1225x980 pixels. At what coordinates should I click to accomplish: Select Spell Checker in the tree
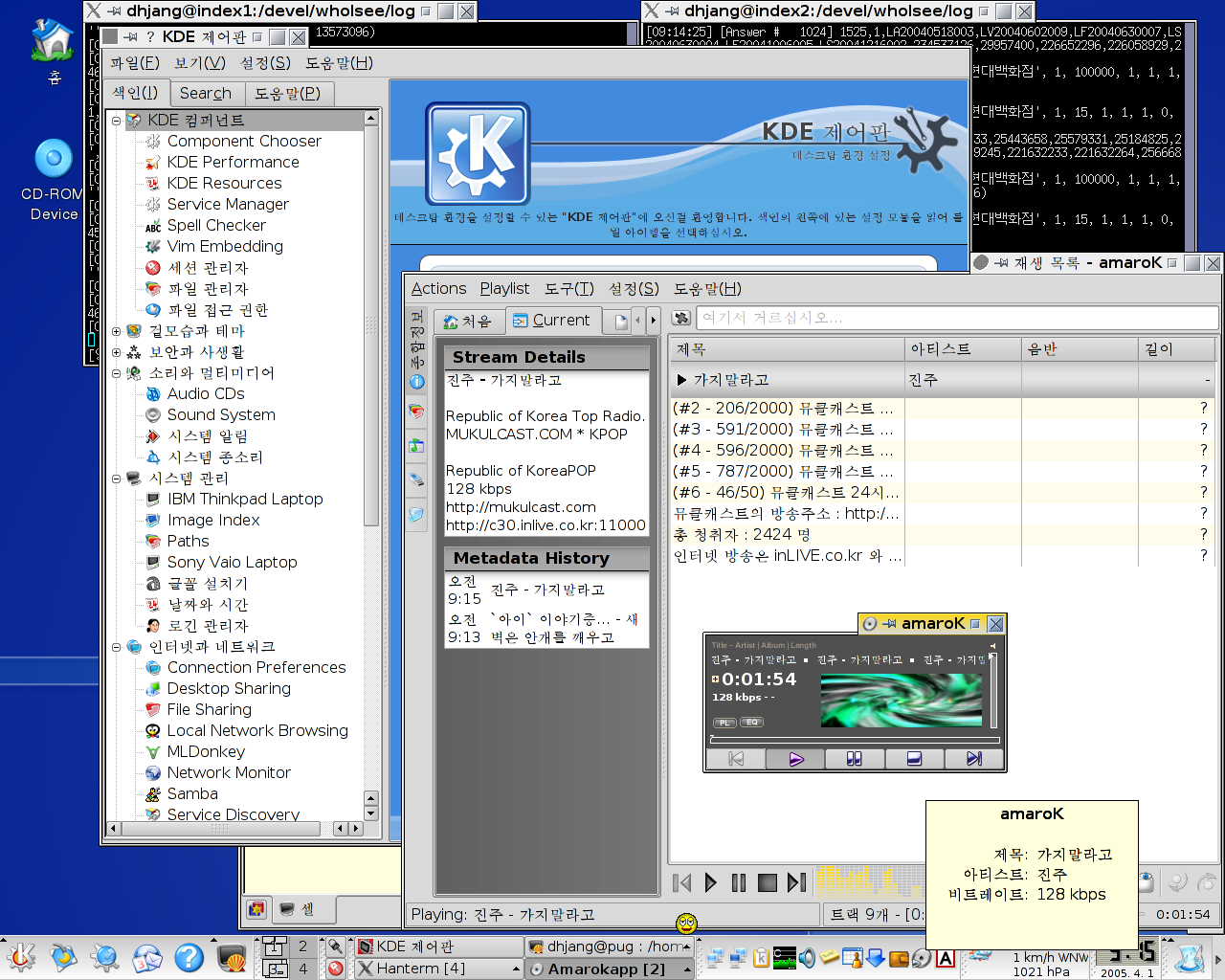tap(216, 225)
